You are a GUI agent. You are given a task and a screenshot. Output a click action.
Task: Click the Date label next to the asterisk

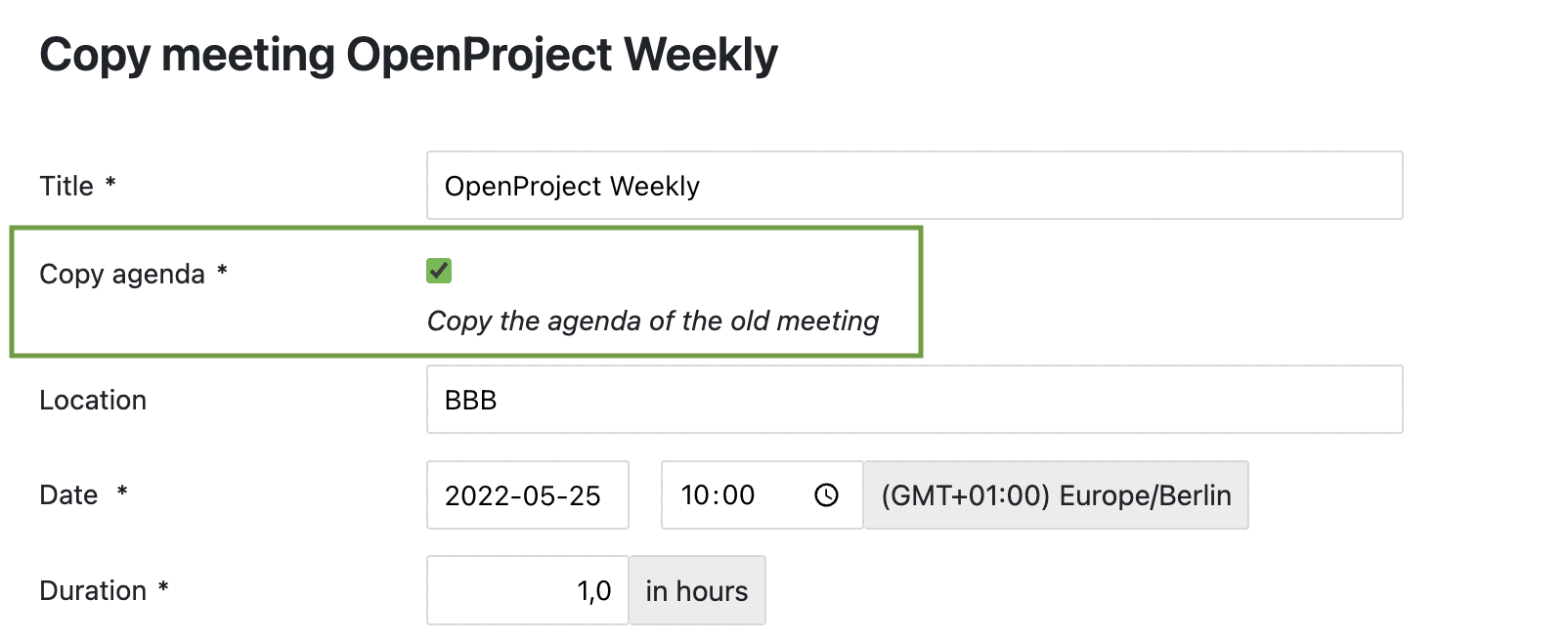point(68,495)
